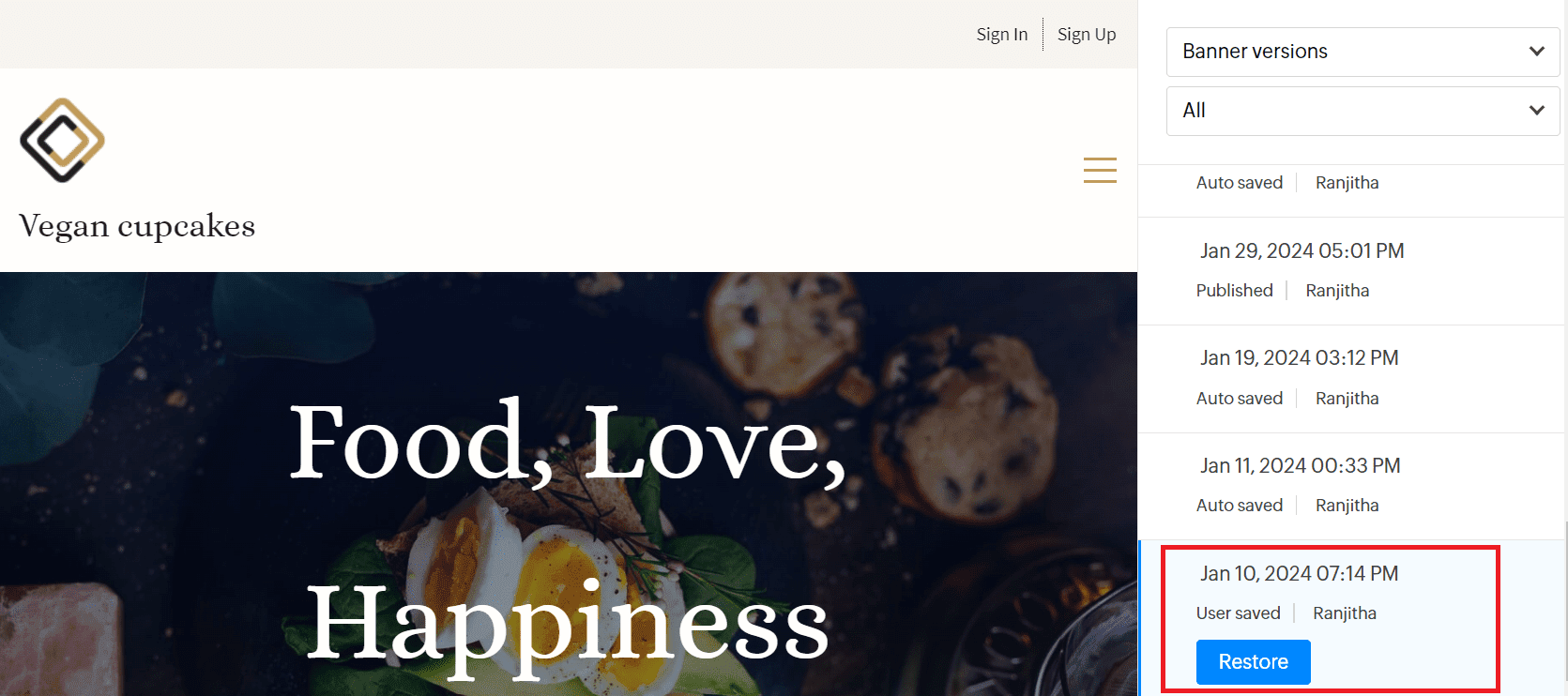Screen dimensions: 1568x696
Task: Select the Jan 11, 2024 00:33 PM version
Action: tap(1352, 486)
